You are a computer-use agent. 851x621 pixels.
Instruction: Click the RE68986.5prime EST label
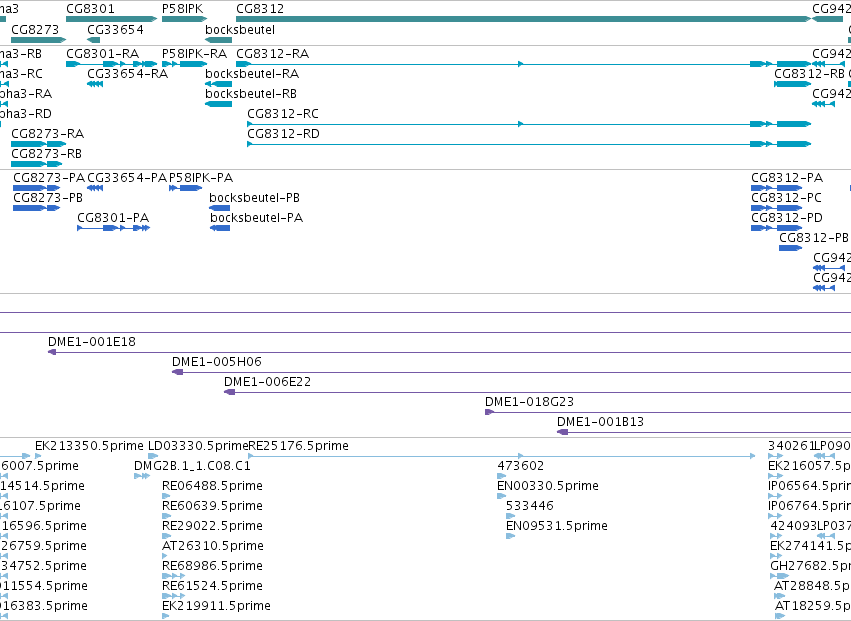[x=212, y=567]
